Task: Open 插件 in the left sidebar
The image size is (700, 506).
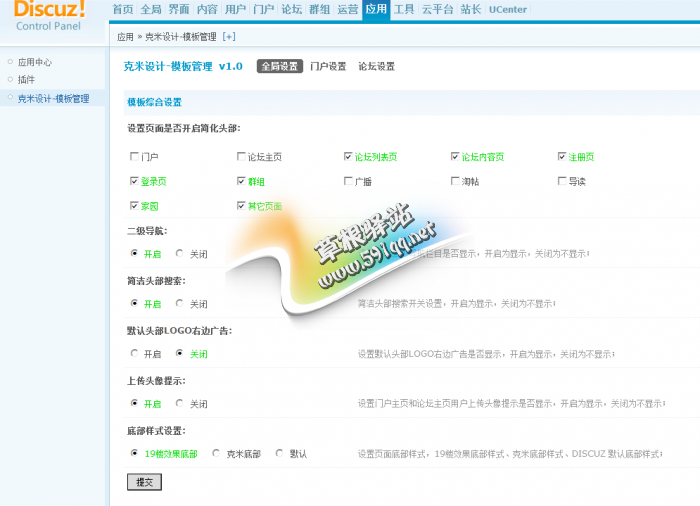Action: click(27, 80)
